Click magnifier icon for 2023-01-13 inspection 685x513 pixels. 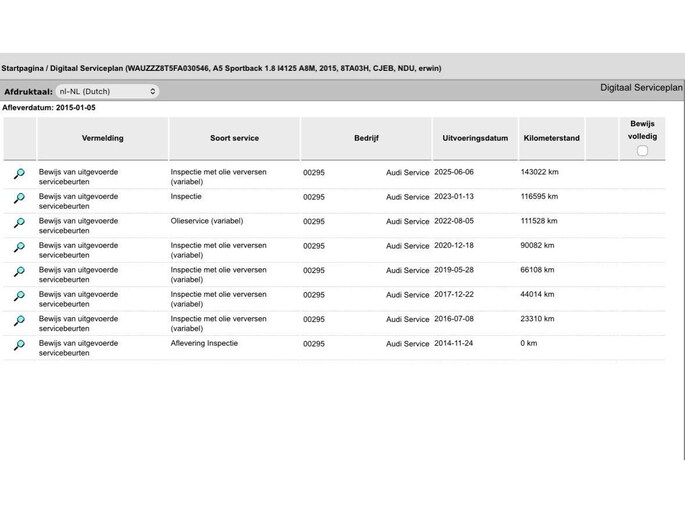19,199
